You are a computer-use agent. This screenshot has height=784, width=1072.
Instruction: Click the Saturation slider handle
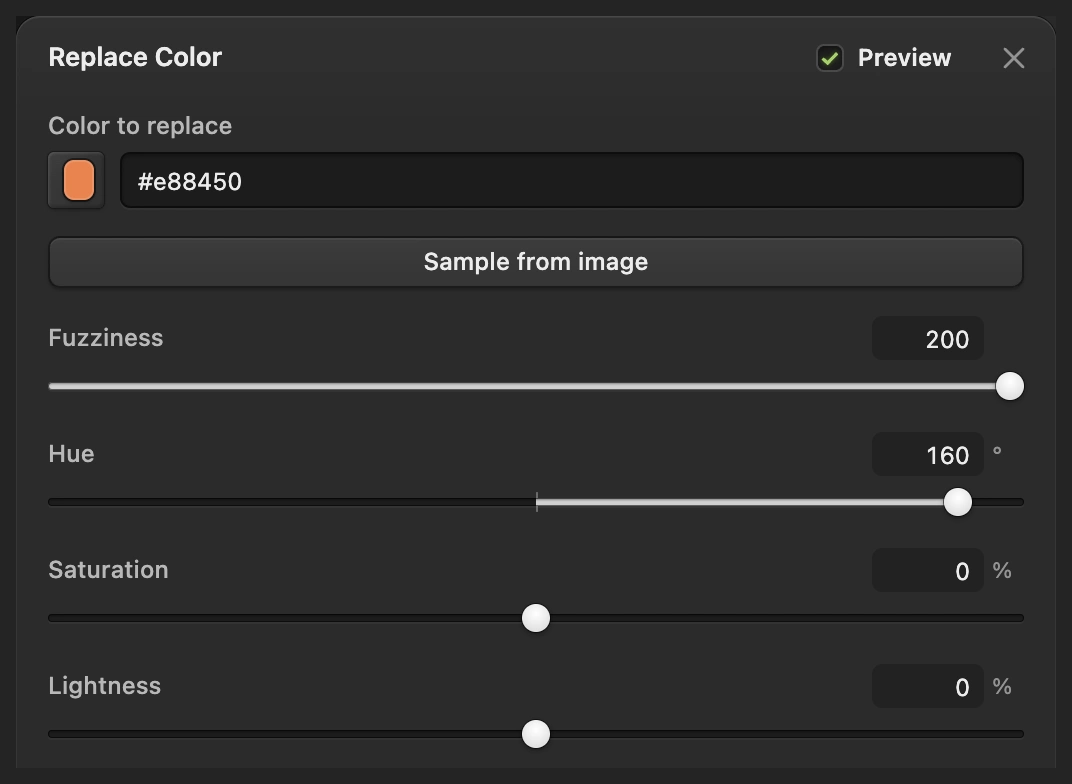(x=536, y=618)
